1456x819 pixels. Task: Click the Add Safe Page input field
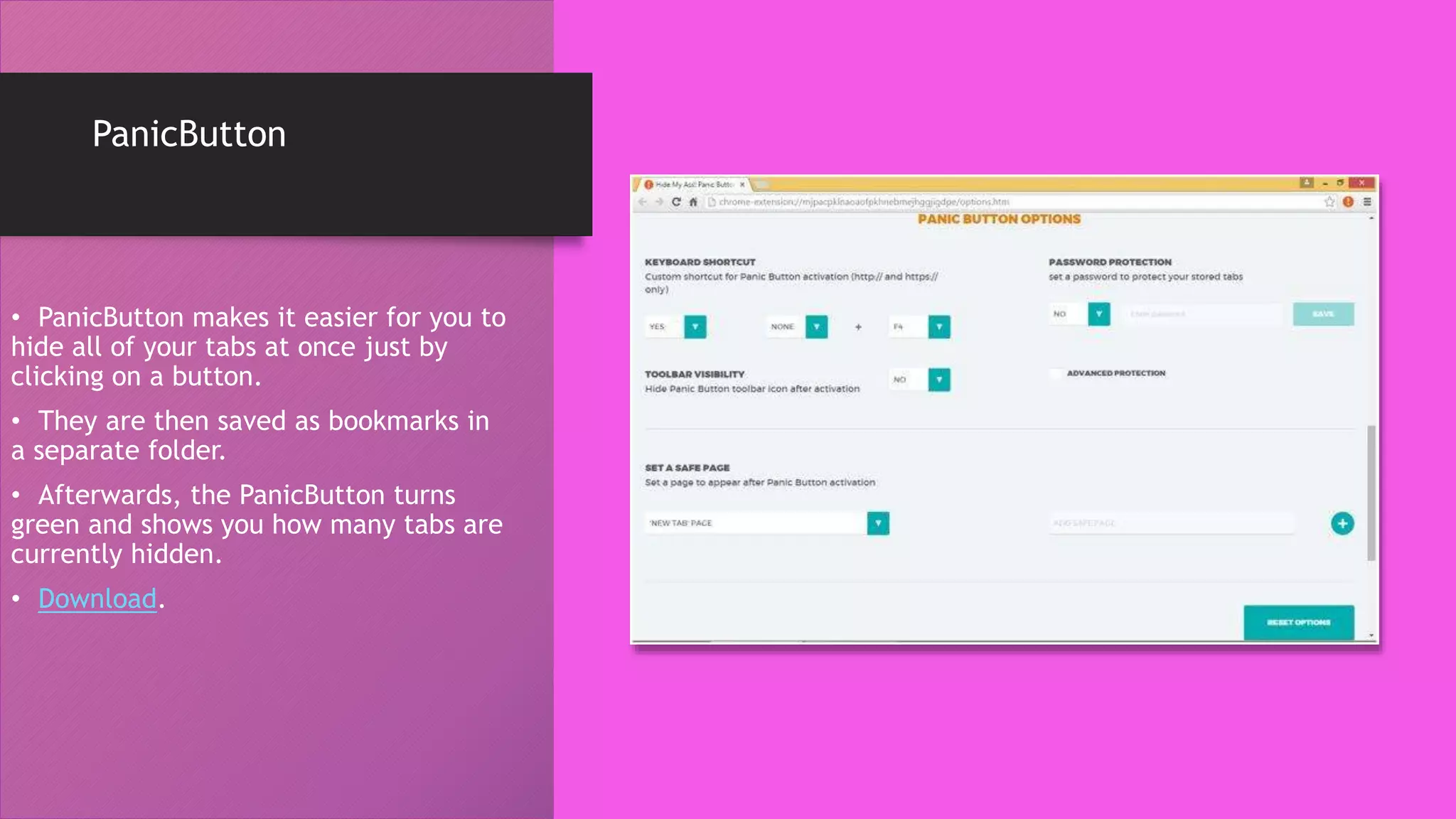coord(1172,523)
